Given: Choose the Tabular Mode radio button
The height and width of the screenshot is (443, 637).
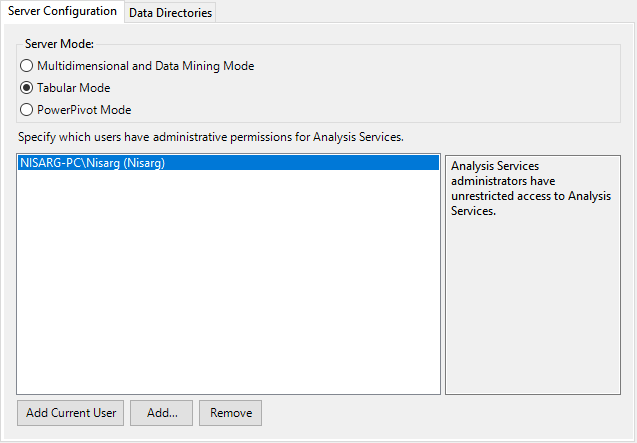Looking at the screenshot, I should pos(27,88).
